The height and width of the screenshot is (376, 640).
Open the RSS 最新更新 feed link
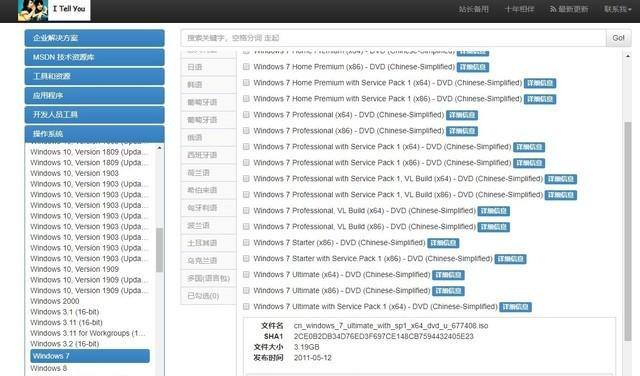point(569,9)
